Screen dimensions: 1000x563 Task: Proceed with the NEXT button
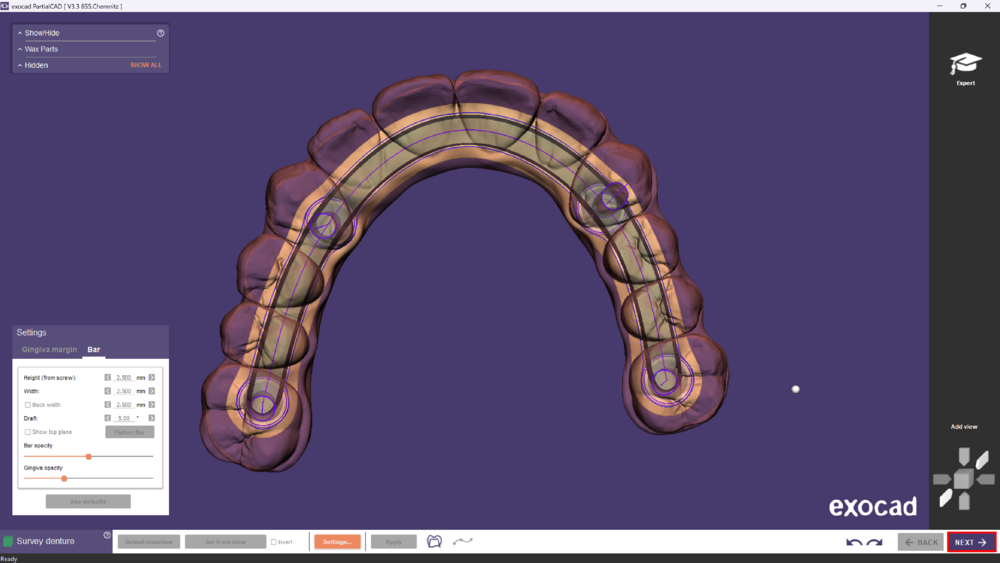pos(971,542)
